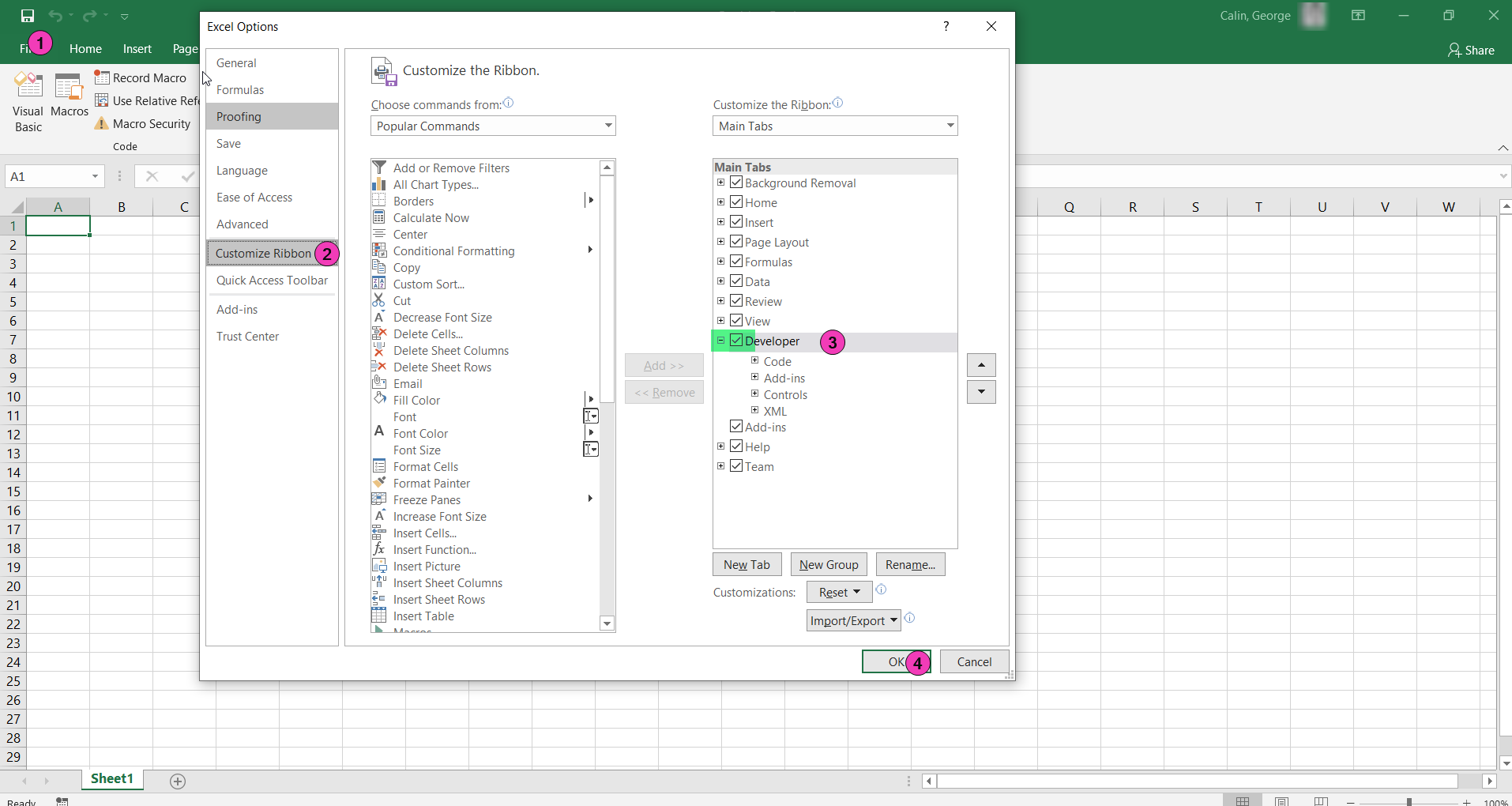Open the Macros icon in the Code group

(69, 86)
